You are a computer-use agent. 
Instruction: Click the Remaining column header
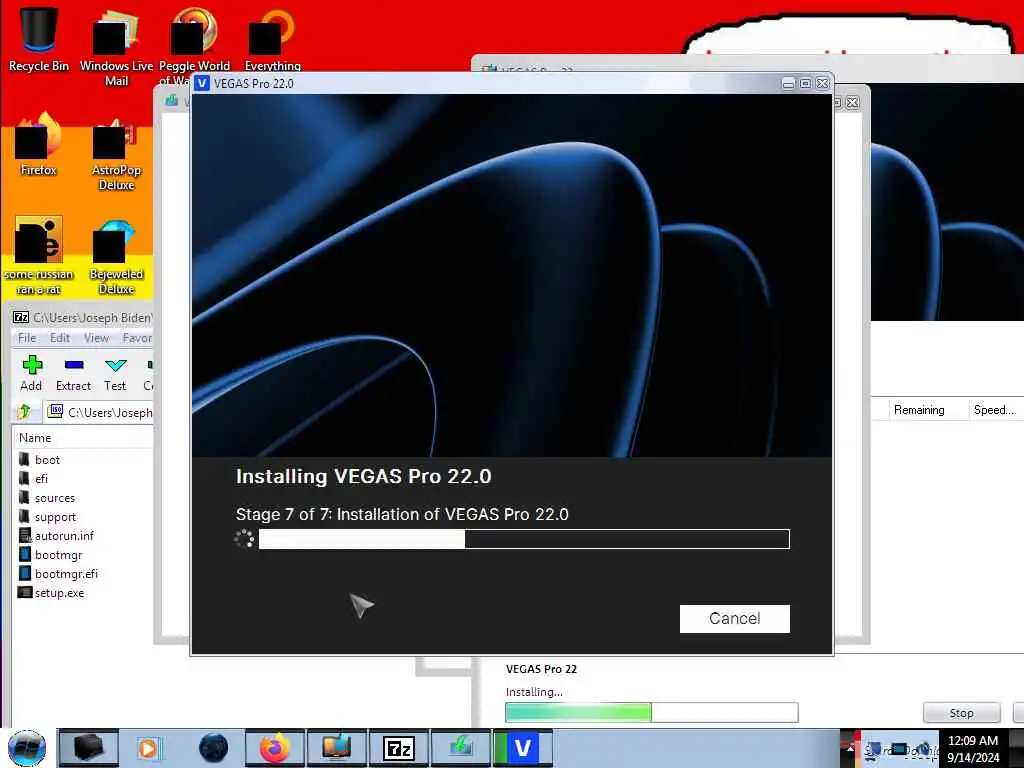[x=919, y=409]
